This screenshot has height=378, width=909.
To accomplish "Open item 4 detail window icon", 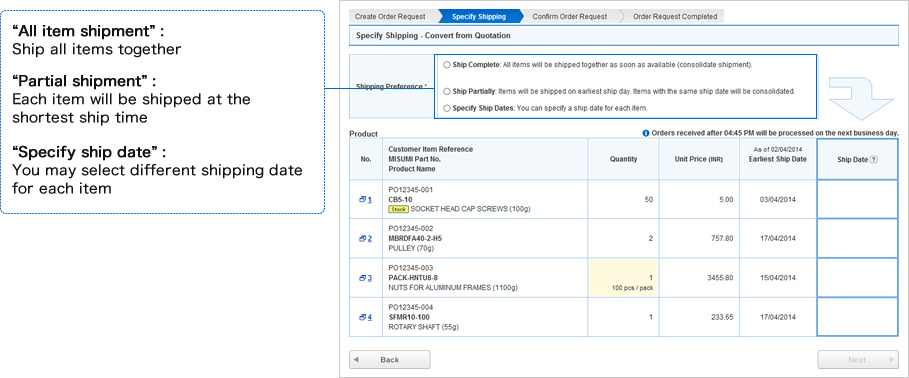I will pyautogui.click(x=362, y=317).
